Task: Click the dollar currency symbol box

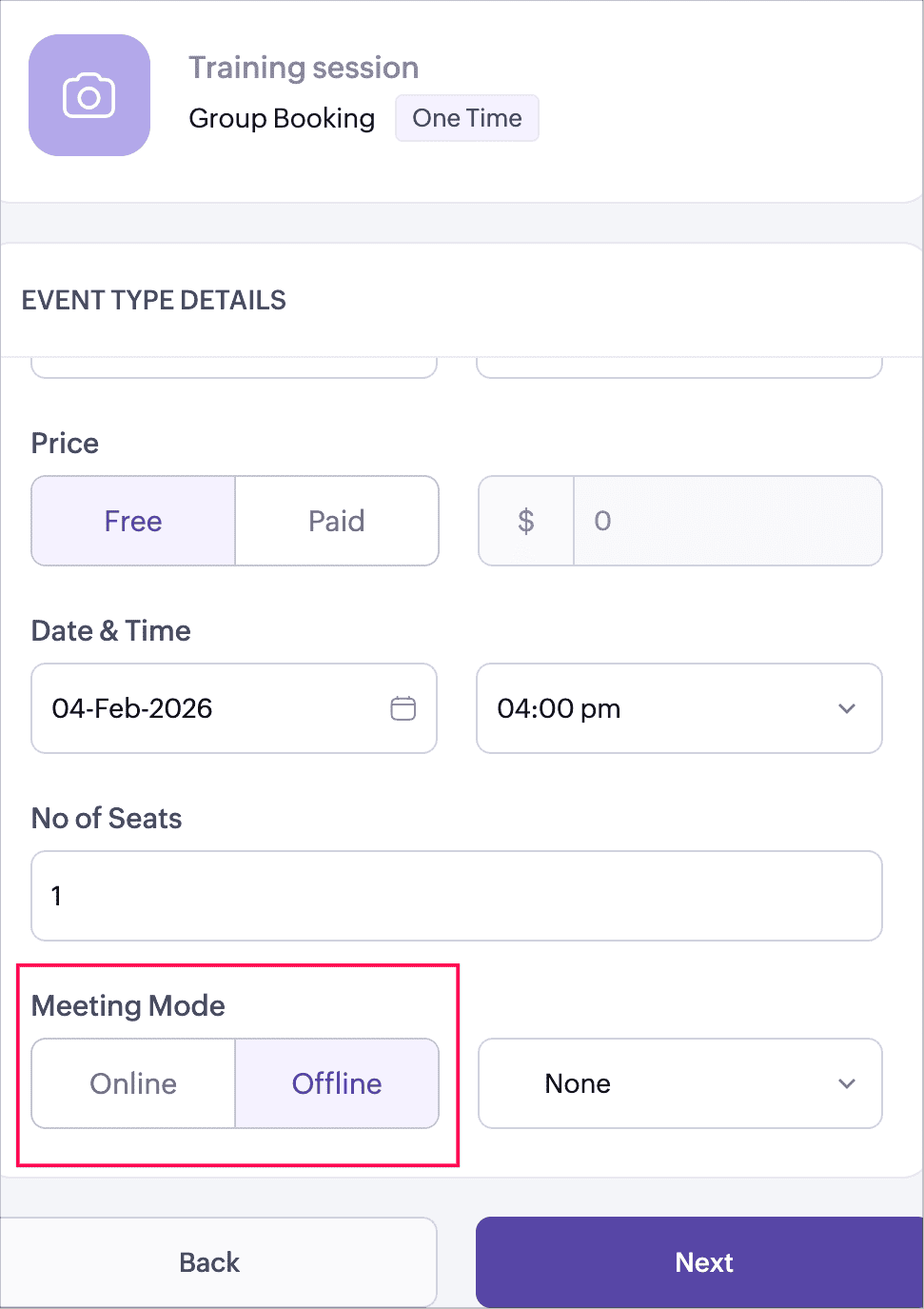Action: pyautogui.click(x=526, y=521)
